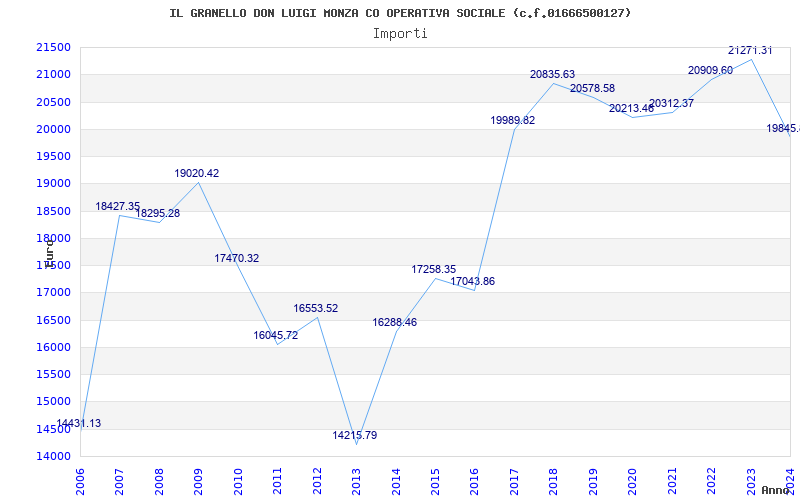800x500 pixels.
Task: Click the Euro y-axis label
Action: [x=49, y=253]
